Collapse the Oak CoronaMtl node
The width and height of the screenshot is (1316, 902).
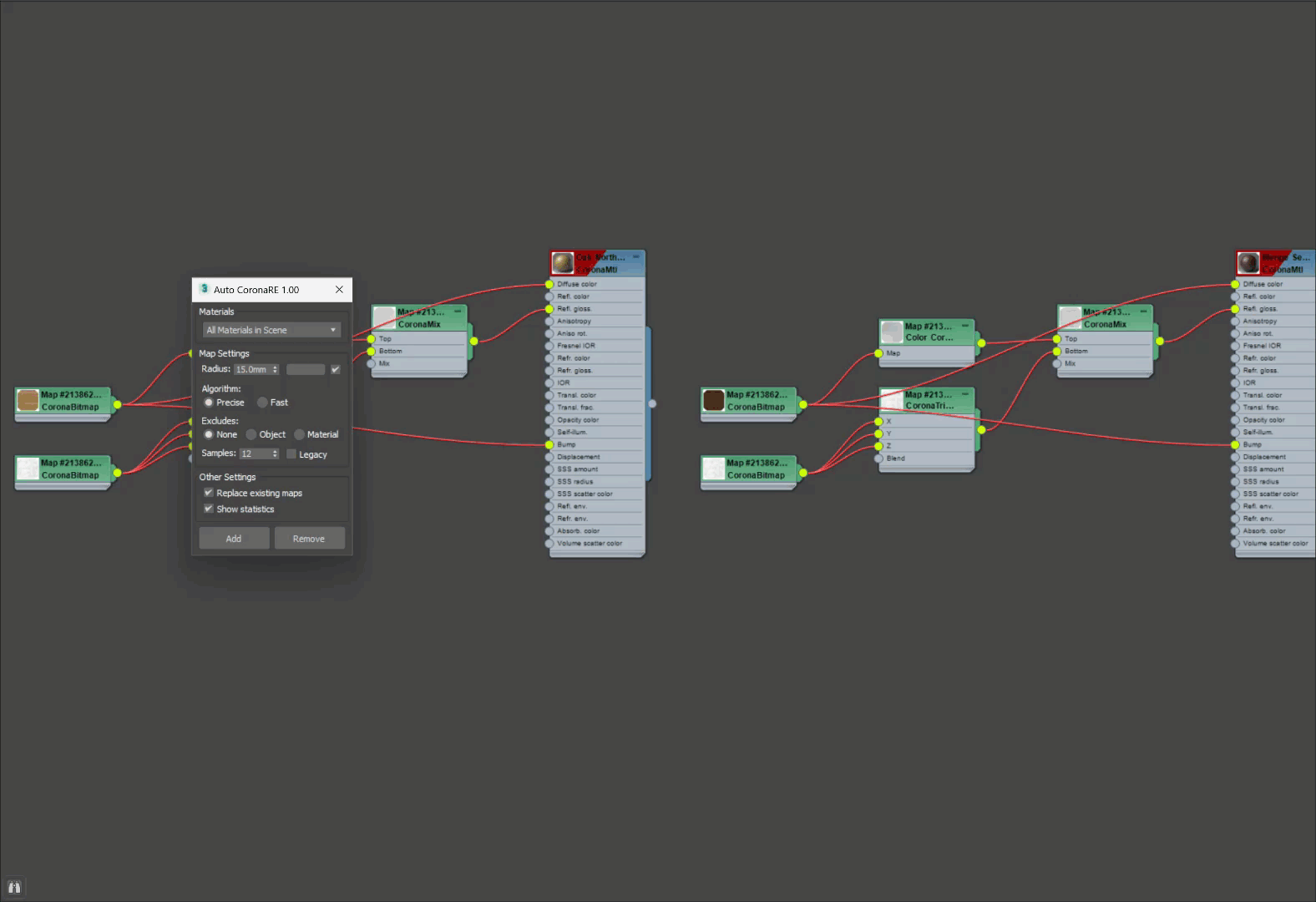636,257
